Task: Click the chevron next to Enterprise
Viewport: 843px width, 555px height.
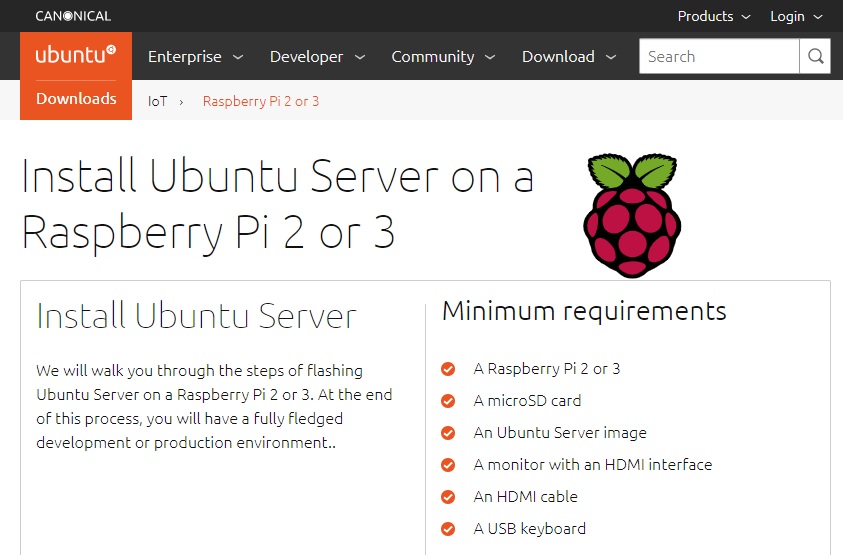Action: (238, 57)
